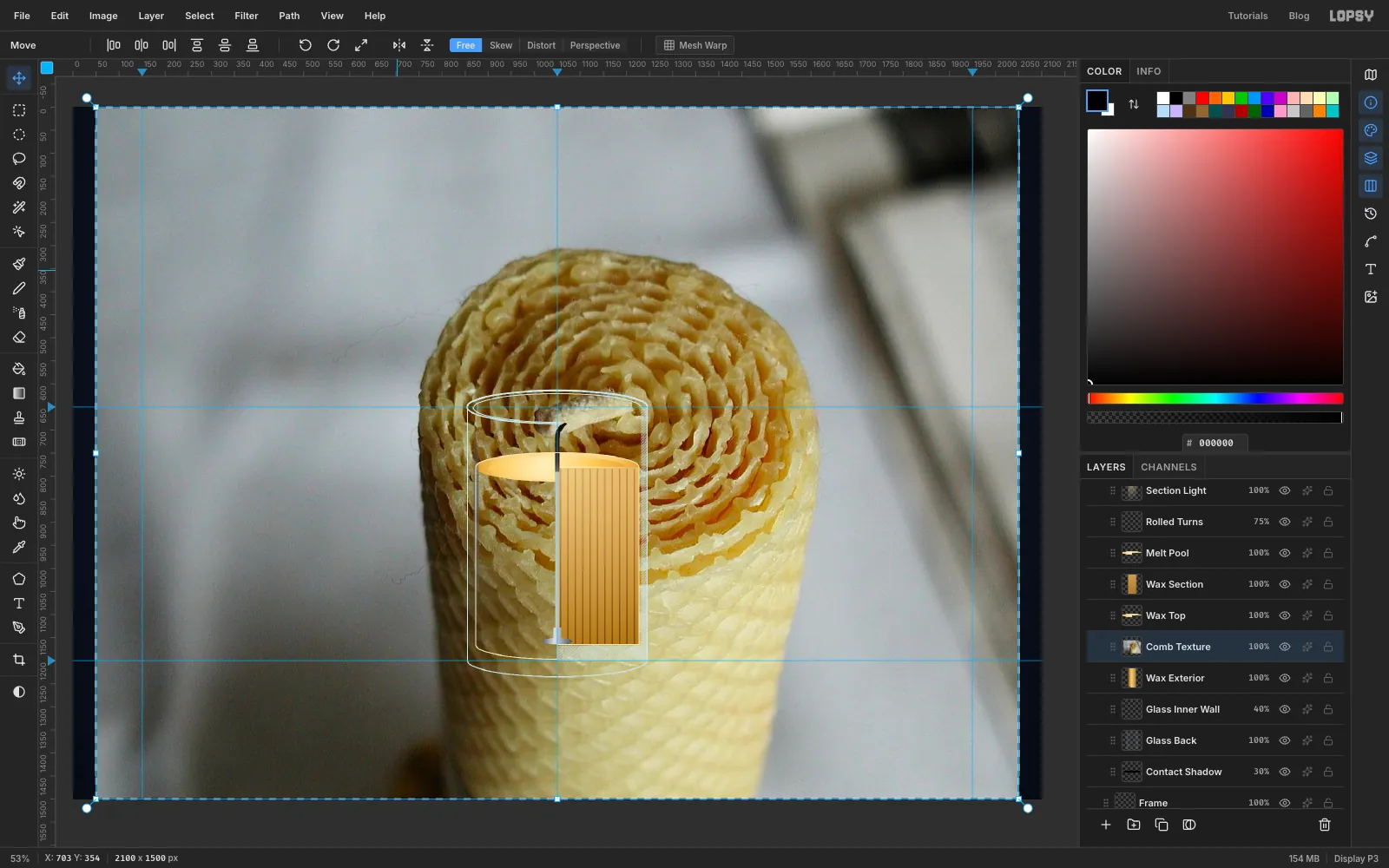Rotate counter-clockwise using the options bar icon
The image size is (1389, 868).
(x=305, y=45)
